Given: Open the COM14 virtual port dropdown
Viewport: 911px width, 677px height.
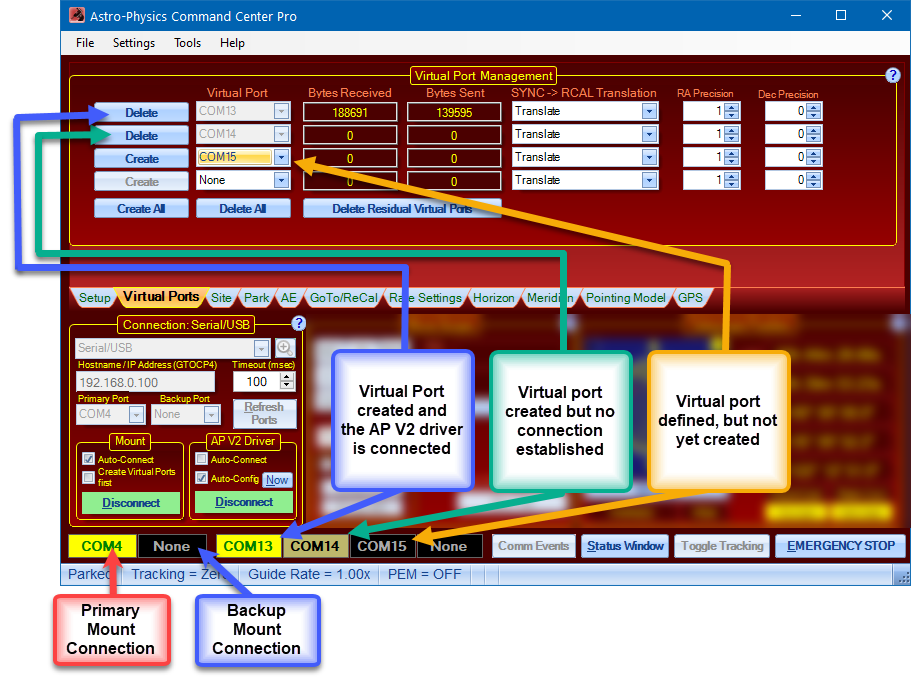Looking at the screenshot, I should (281, 134).
